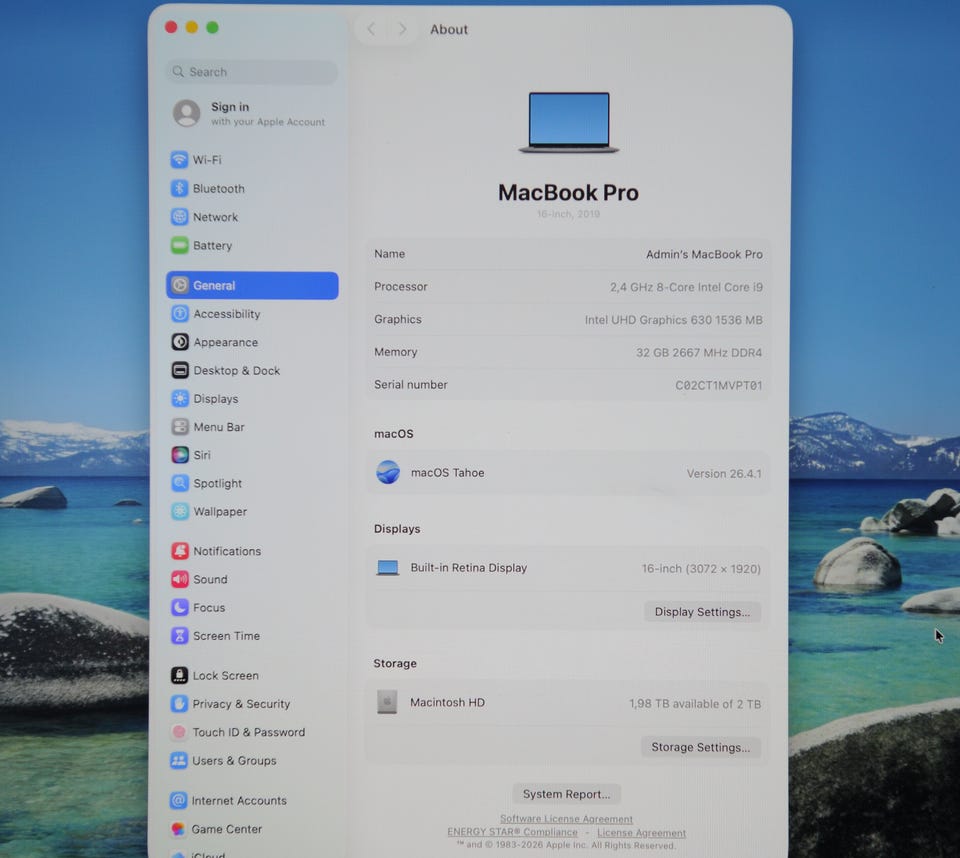This screenshot has height=858, width=960.
Task: Click the Focus moon icon
Action: pyautogui.click(x=179, y=608)
